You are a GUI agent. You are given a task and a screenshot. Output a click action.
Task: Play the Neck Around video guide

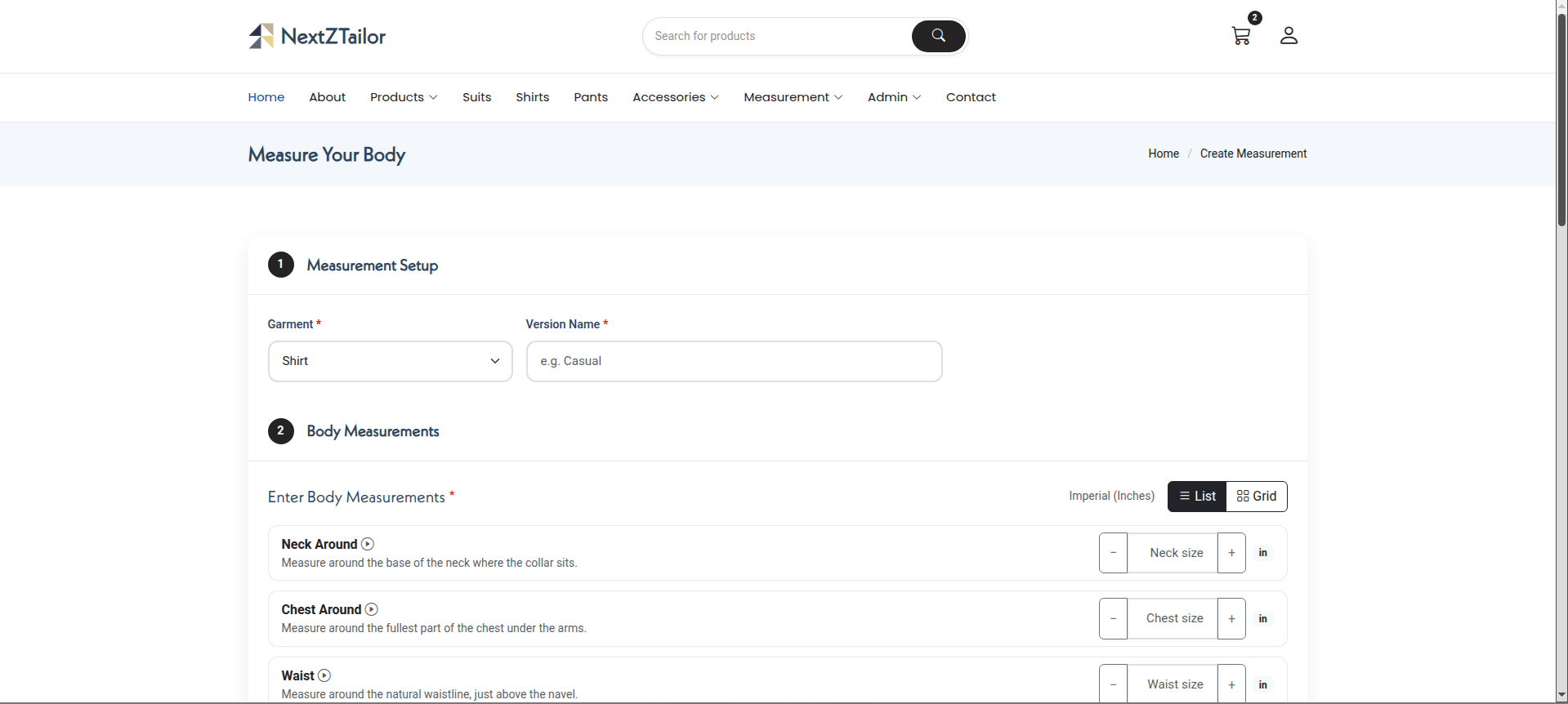[x=368, y=544]
